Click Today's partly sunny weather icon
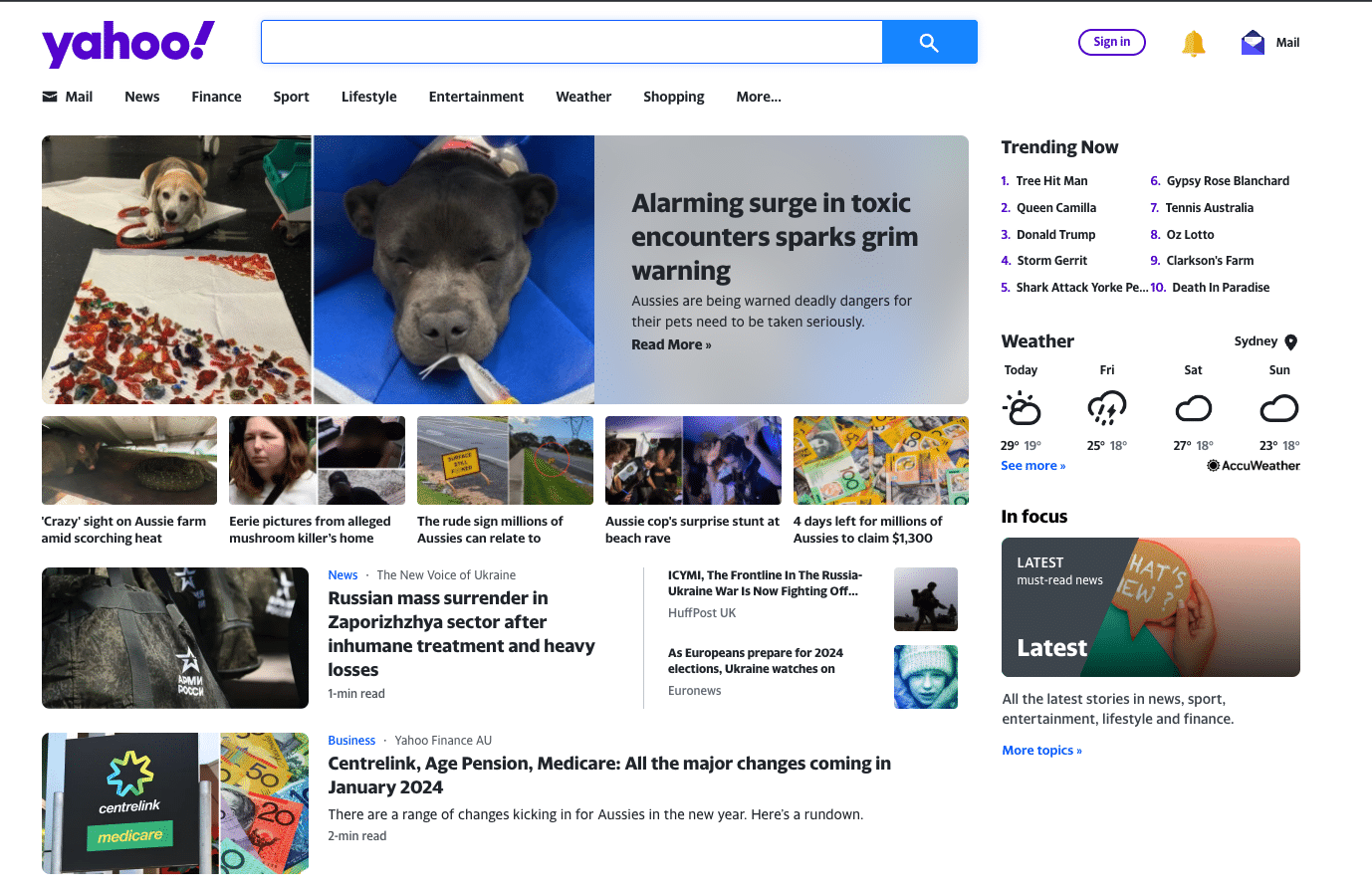The width and height of the screenshot is (1372, 891). click(x=1021, y=408)
